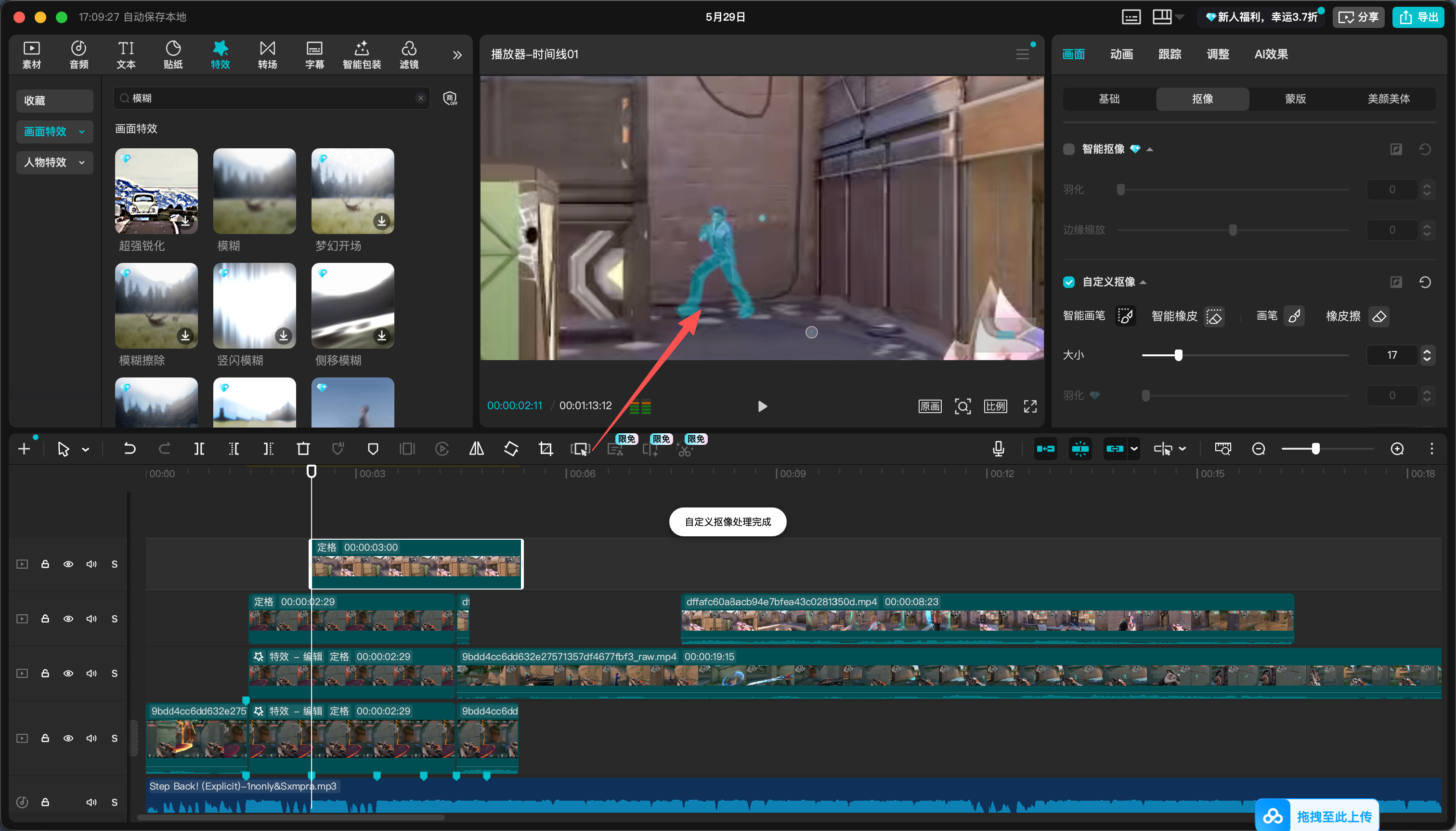Click the timeline zoom slider handle
This screenshot has width=1456, height=831.
click(1315, 449)
